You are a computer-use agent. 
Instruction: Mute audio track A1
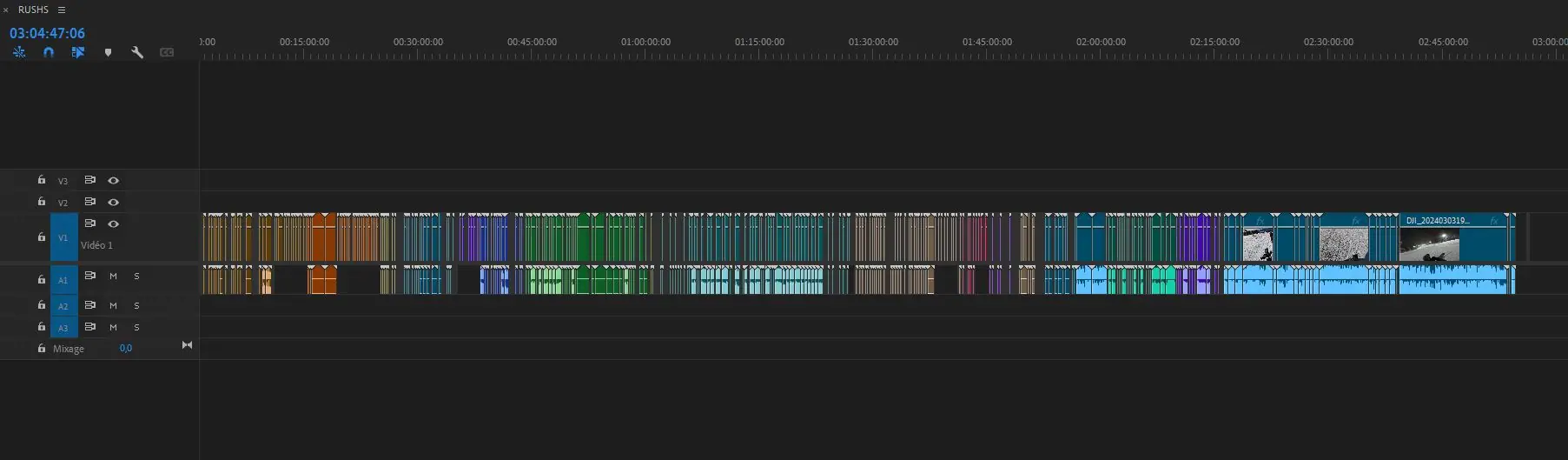(x=113, y=276)
